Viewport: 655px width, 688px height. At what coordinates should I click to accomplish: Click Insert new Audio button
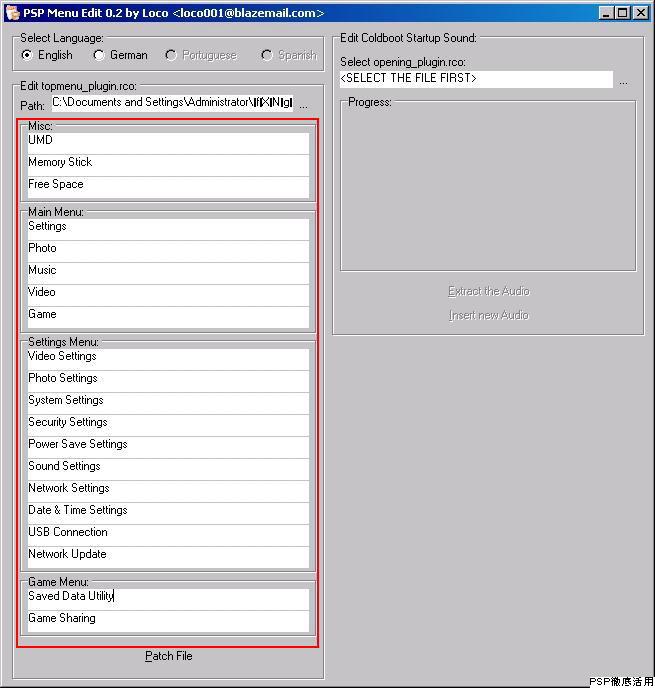pos(489,315)
